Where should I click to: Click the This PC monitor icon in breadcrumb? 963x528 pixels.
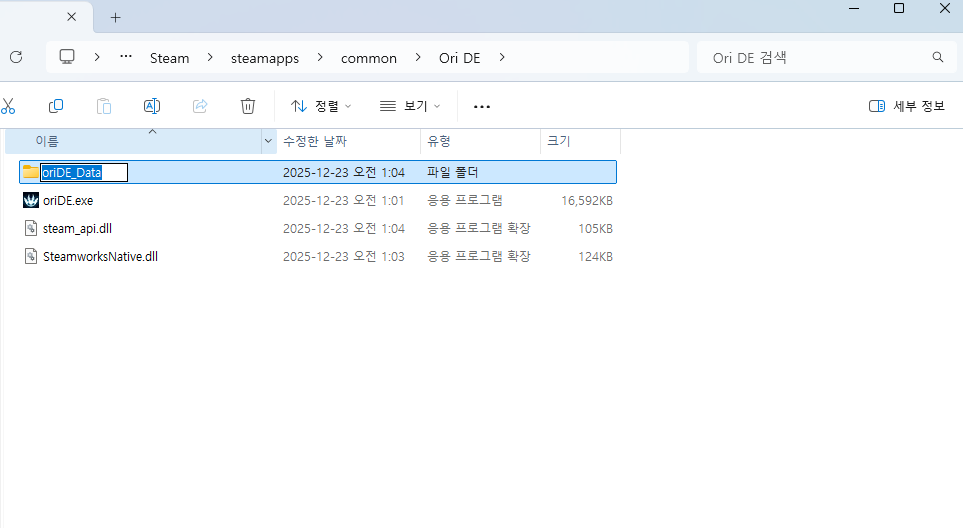click(x=67, y=57)
